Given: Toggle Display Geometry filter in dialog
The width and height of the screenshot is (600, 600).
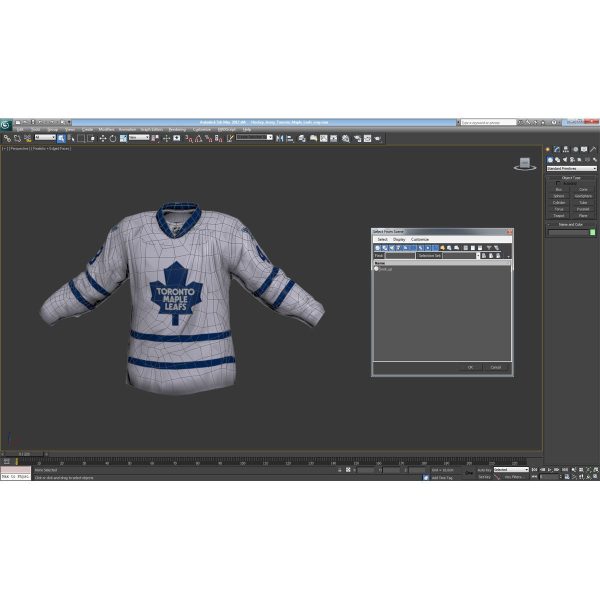Looking at the screenshot, I should tap(378, 248).
